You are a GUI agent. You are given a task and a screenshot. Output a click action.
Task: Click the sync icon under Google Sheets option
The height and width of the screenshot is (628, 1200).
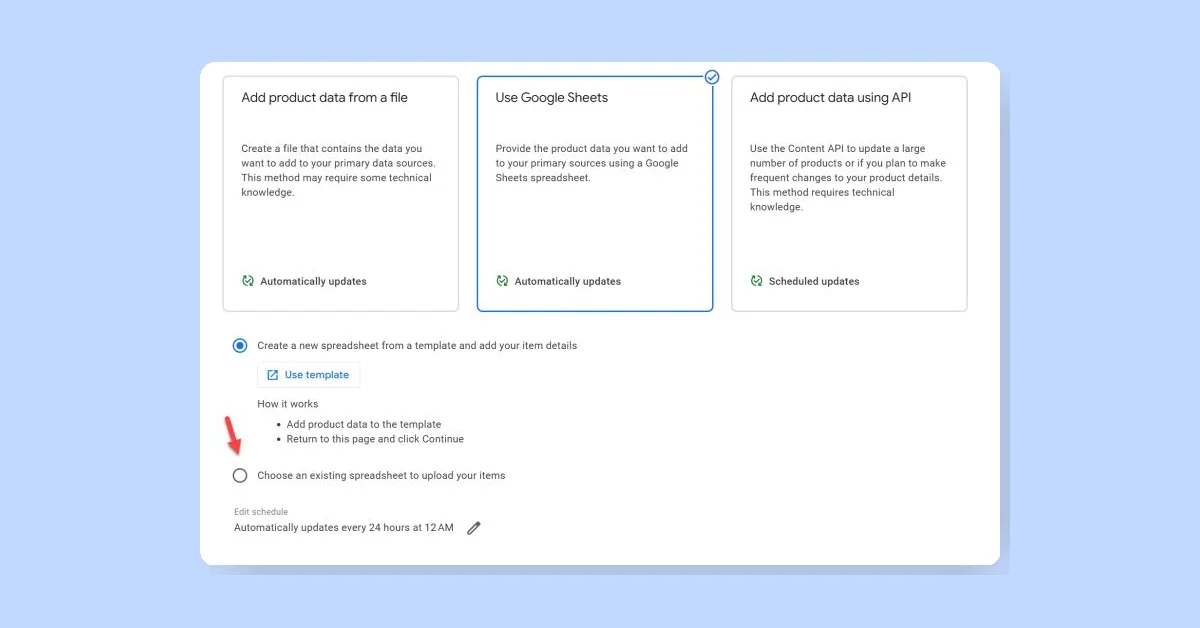pyautogui.click(x=502, y=281)
